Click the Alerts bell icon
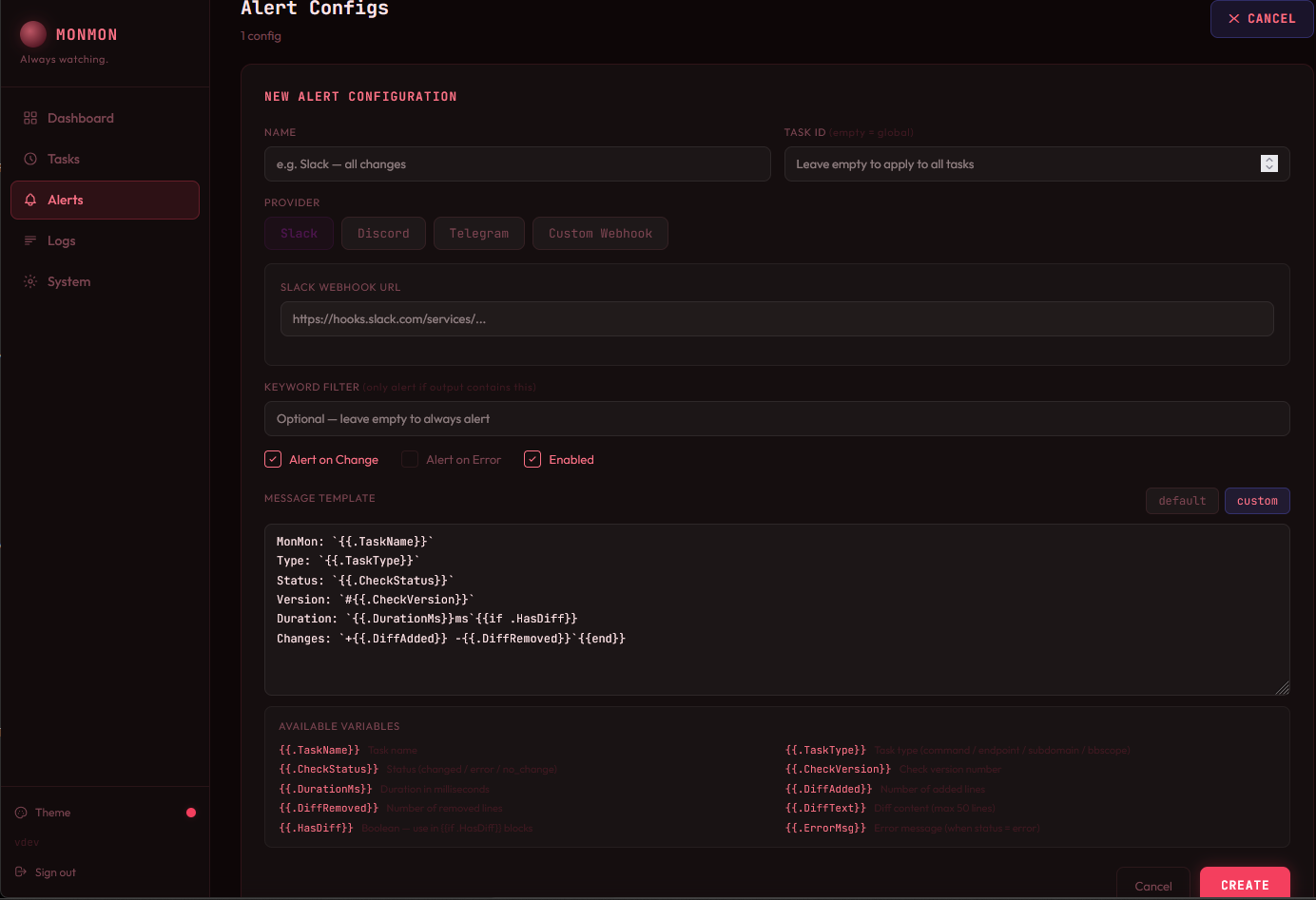Viewport: 1316px width, 900px height. click(x=30, y=200)
